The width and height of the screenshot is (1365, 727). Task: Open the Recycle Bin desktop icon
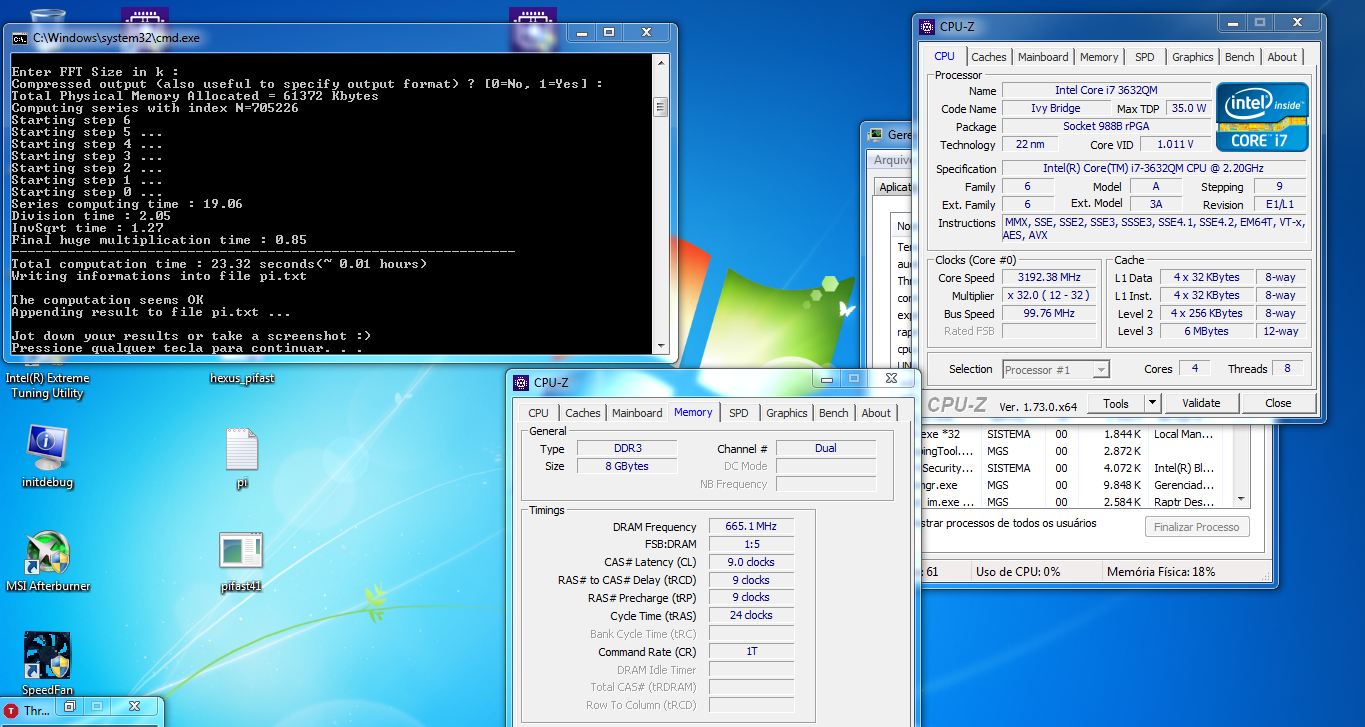pyautogui.click(x=48, y=18)
